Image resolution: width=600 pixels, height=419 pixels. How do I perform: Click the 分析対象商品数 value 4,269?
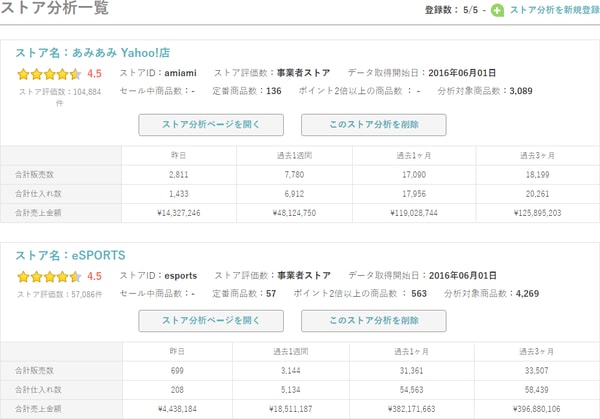click(x=527, y=293)
